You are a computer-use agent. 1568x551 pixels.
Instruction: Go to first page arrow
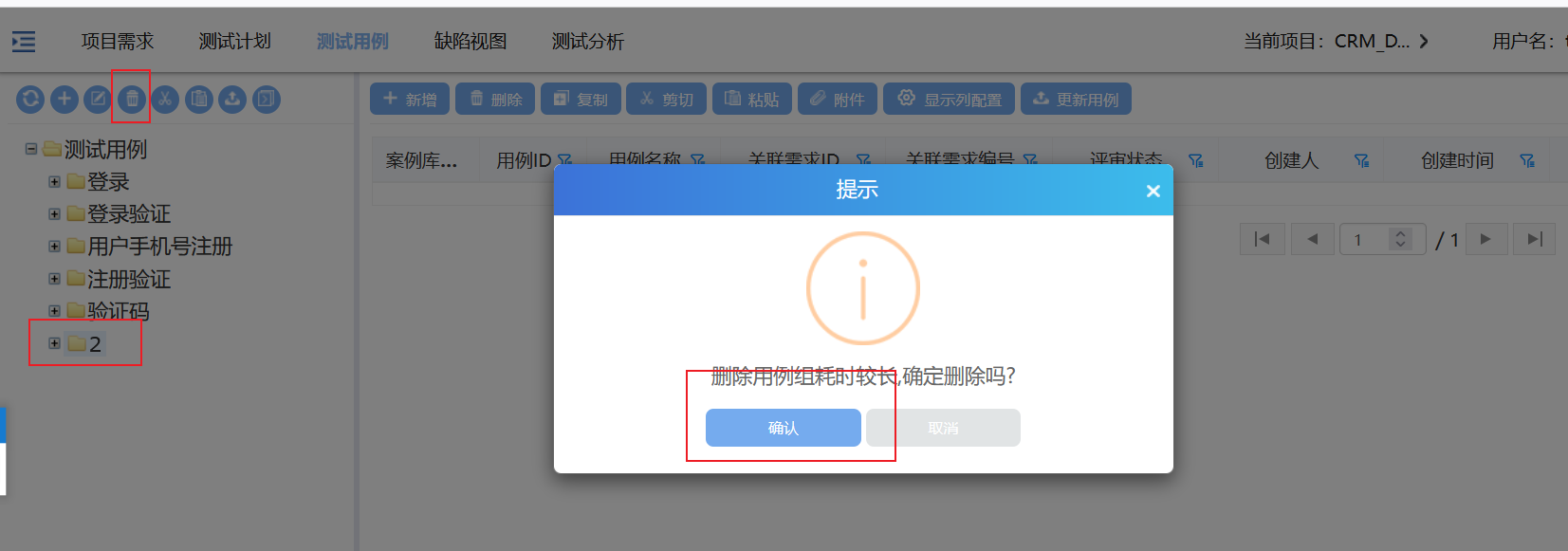pos(1263,239)
